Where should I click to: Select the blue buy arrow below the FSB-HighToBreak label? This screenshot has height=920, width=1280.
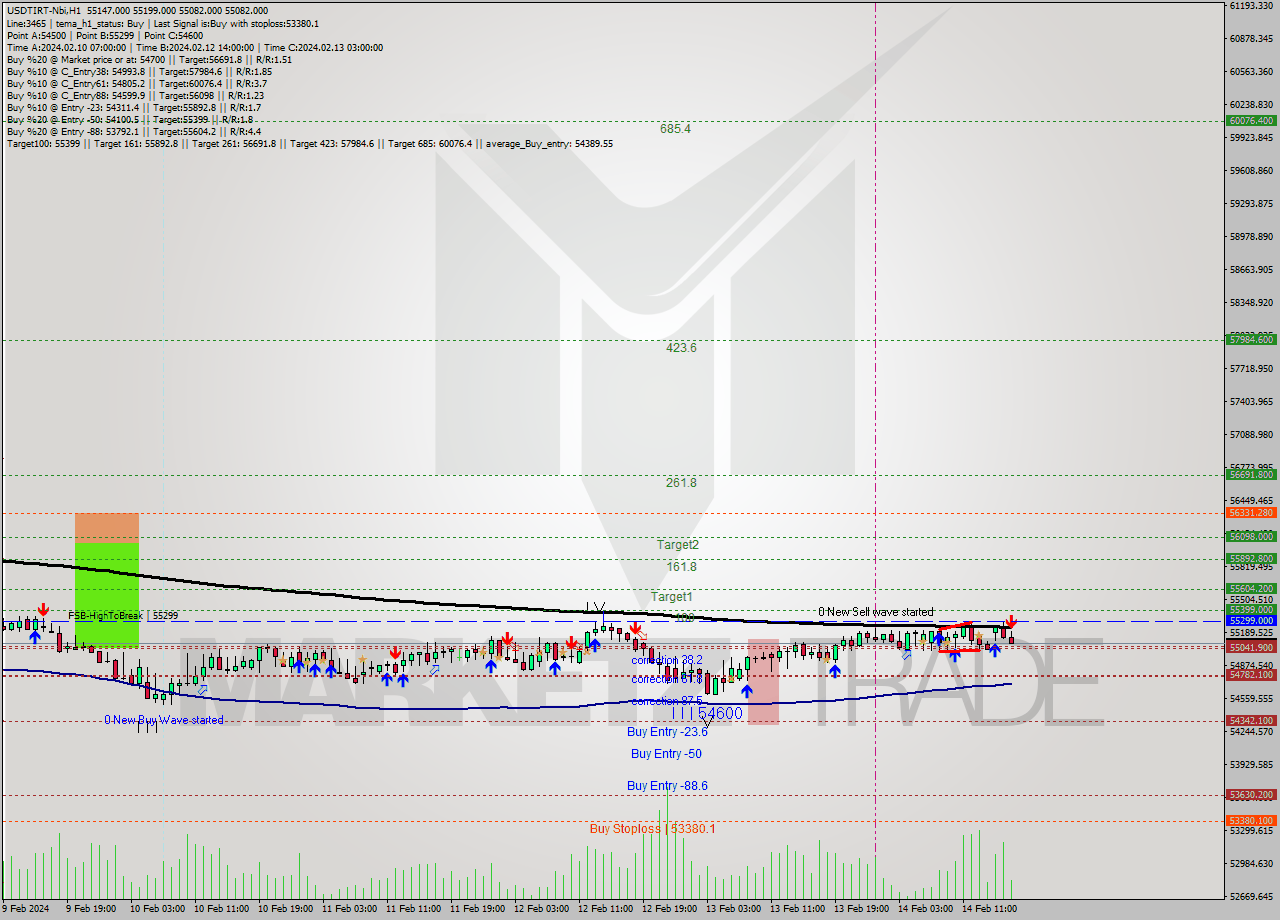pos(35,637)
